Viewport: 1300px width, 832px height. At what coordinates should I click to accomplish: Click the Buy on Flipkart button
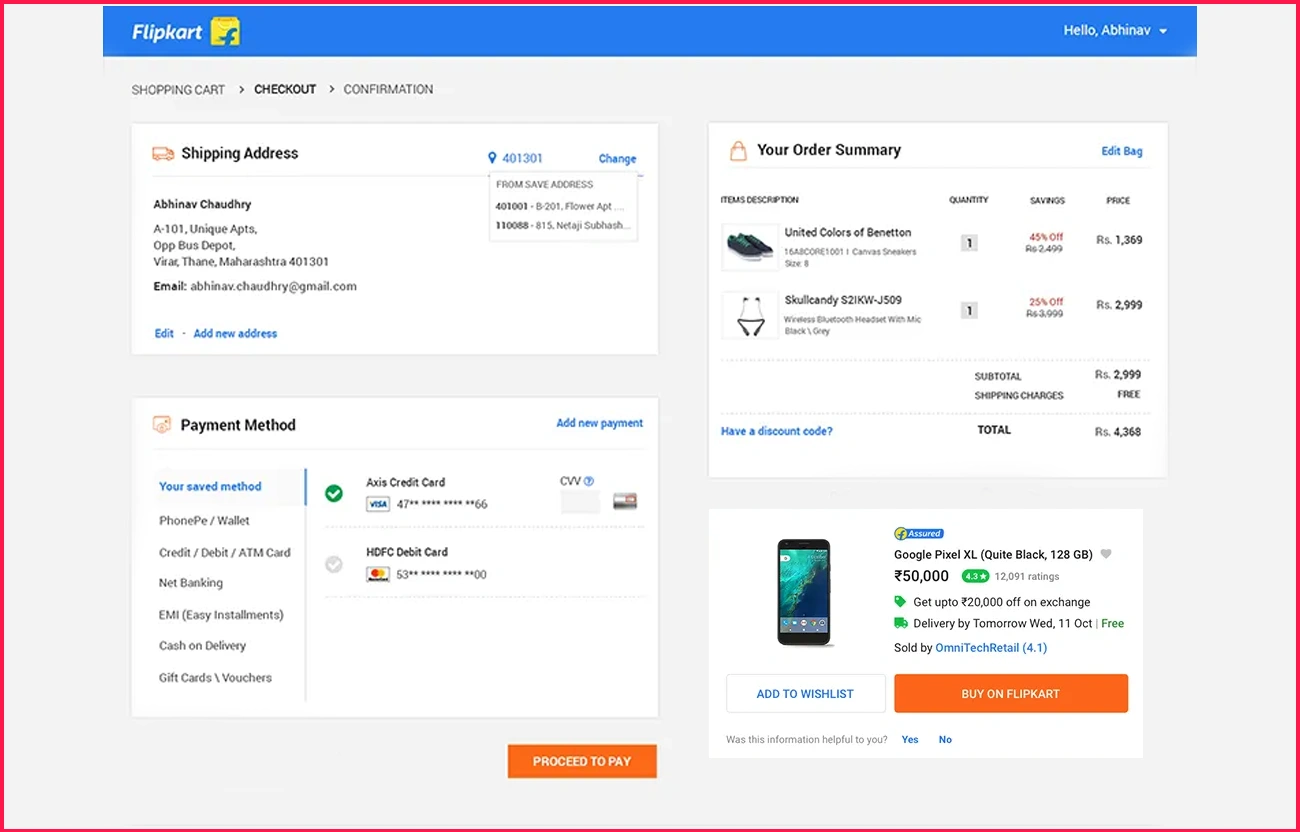coord(1010,693)
